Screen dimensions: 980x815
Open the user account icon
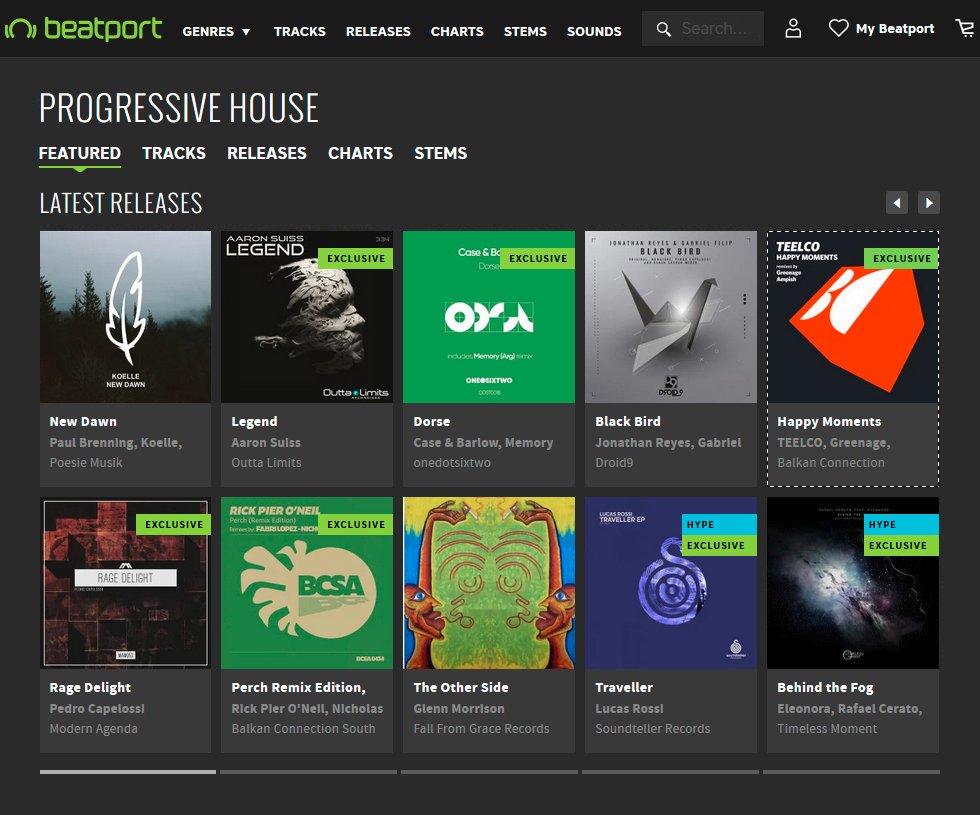[793, 29]
